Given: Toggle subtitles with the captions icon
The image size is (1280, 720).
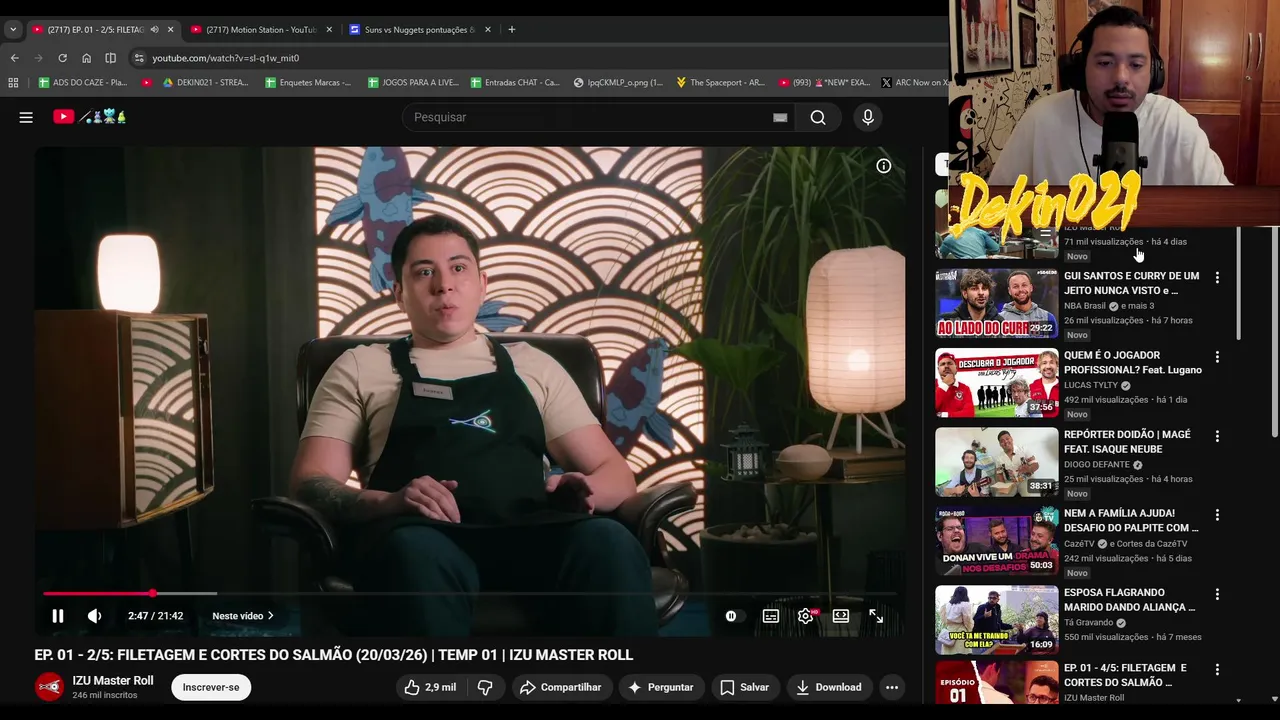Looking at the screenshot, I should coord(771,616).
